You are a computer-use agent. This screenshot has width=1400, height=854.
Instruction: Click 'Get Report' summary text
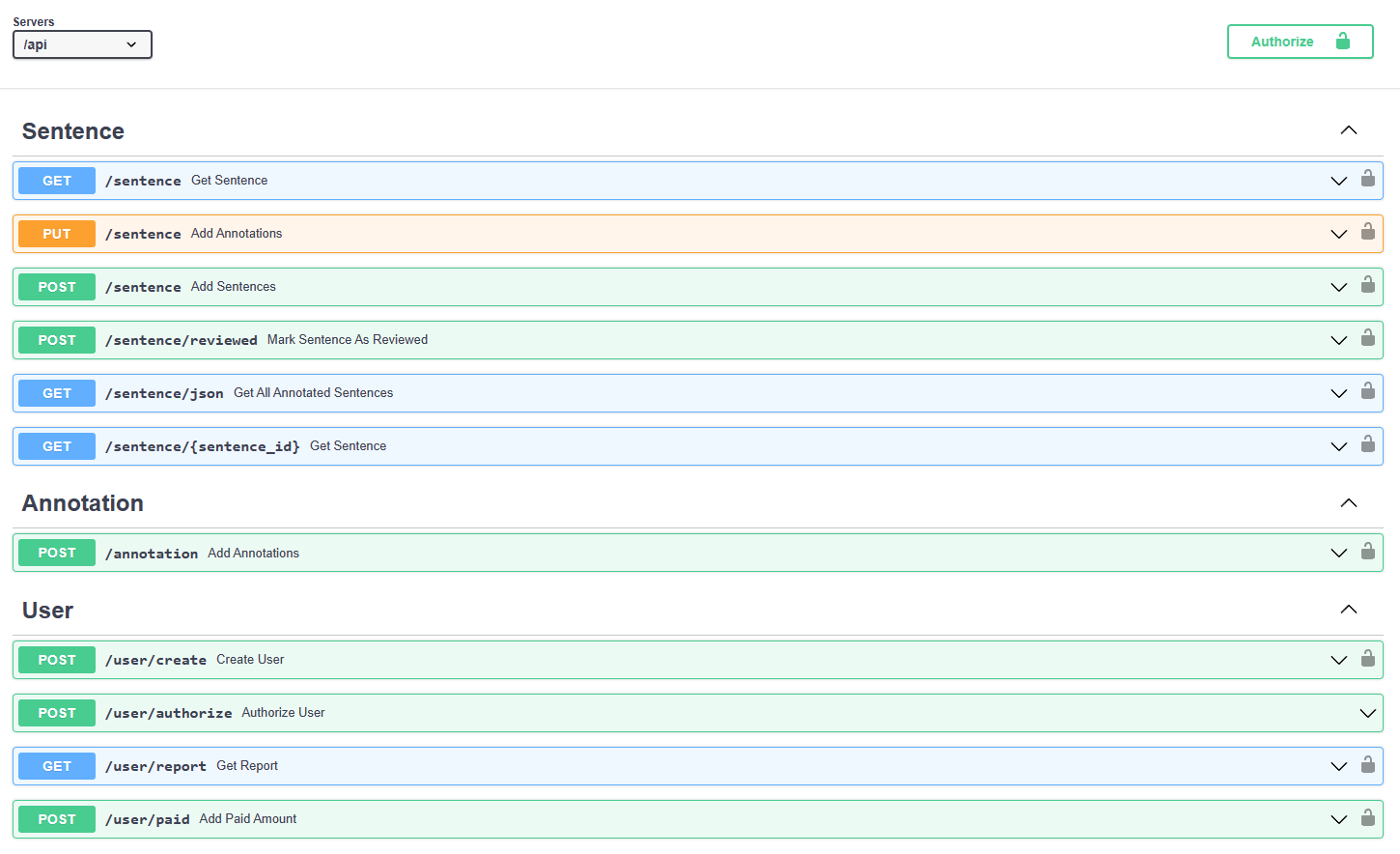click(247, 766)
